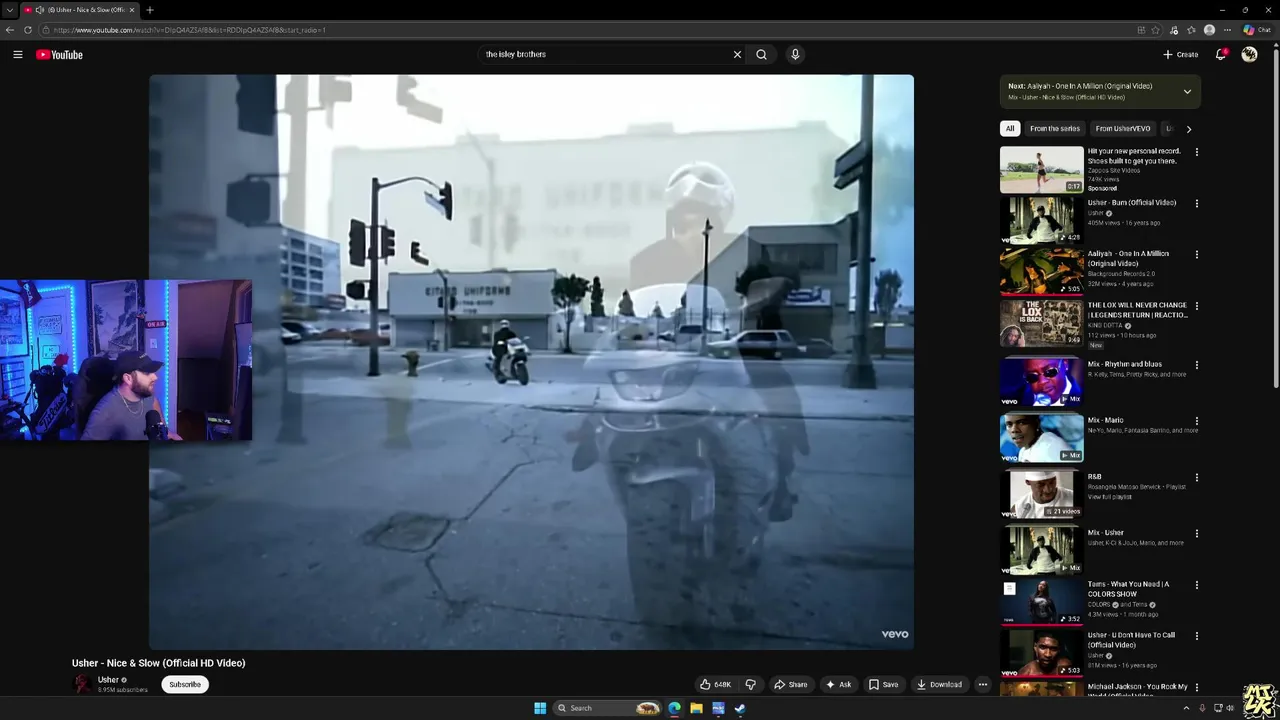Run search with the magnifier button
This screenshot has height=720, width=1280.
tap(761, 55)
